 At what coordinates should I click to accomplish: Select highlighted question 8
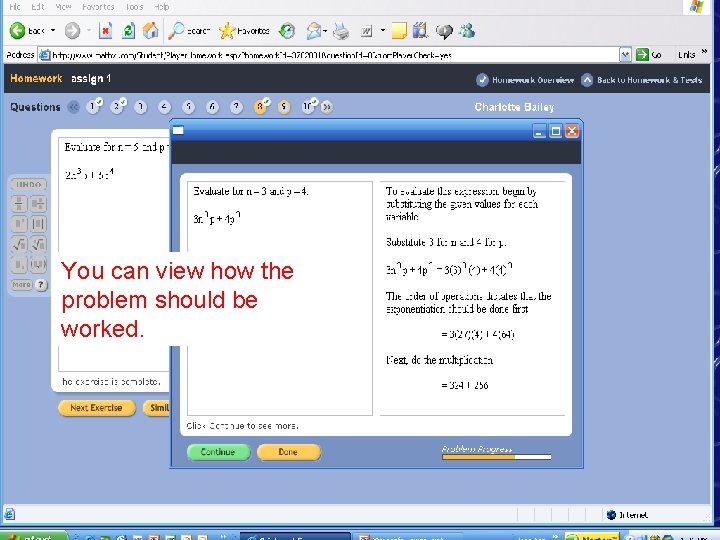coord(260,107)
